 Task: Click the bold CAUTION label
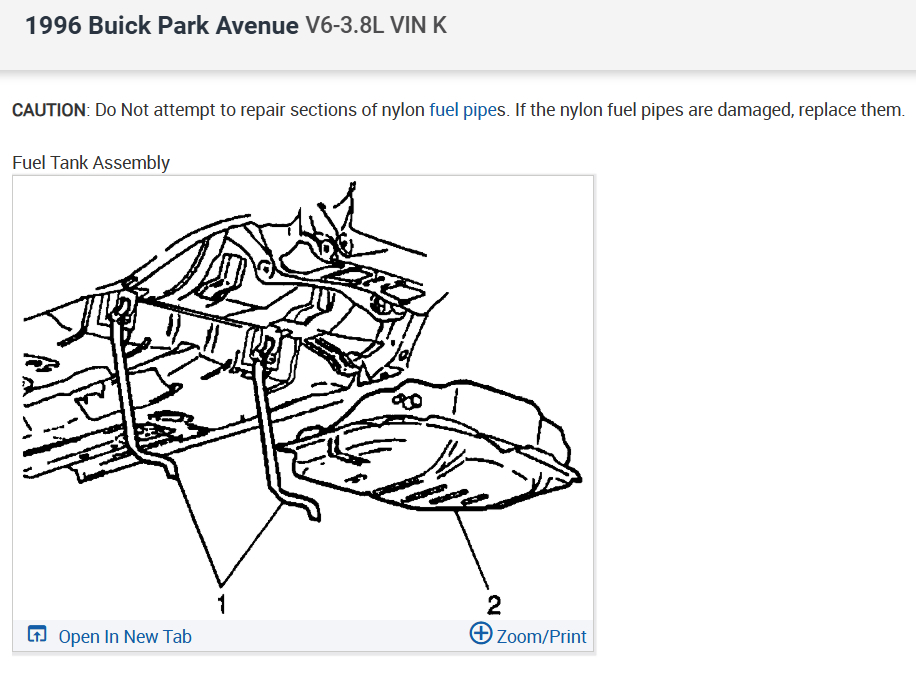[48, 110]
